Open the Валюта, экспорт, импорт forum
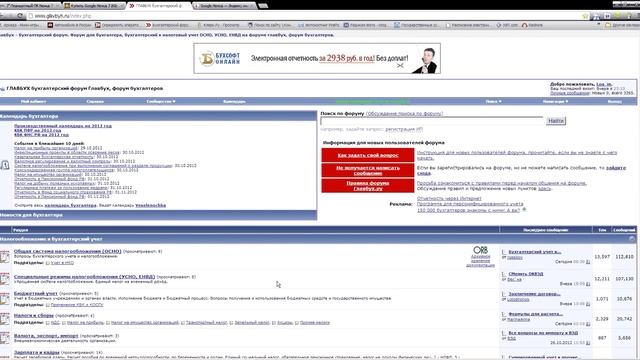 click(46, 336)
